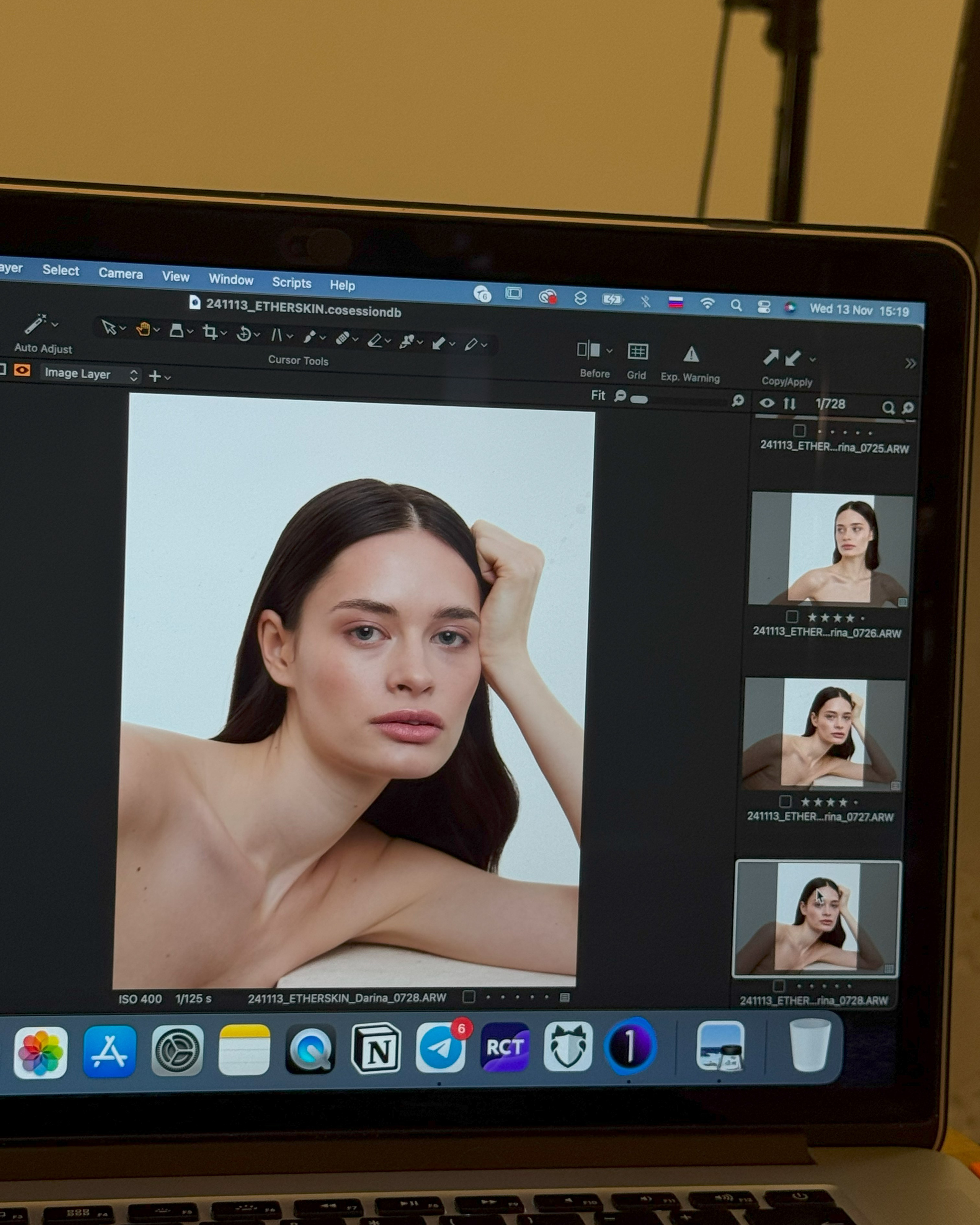
Task: Enable Exp. Warning triangle icon
Action: (691, 354)
